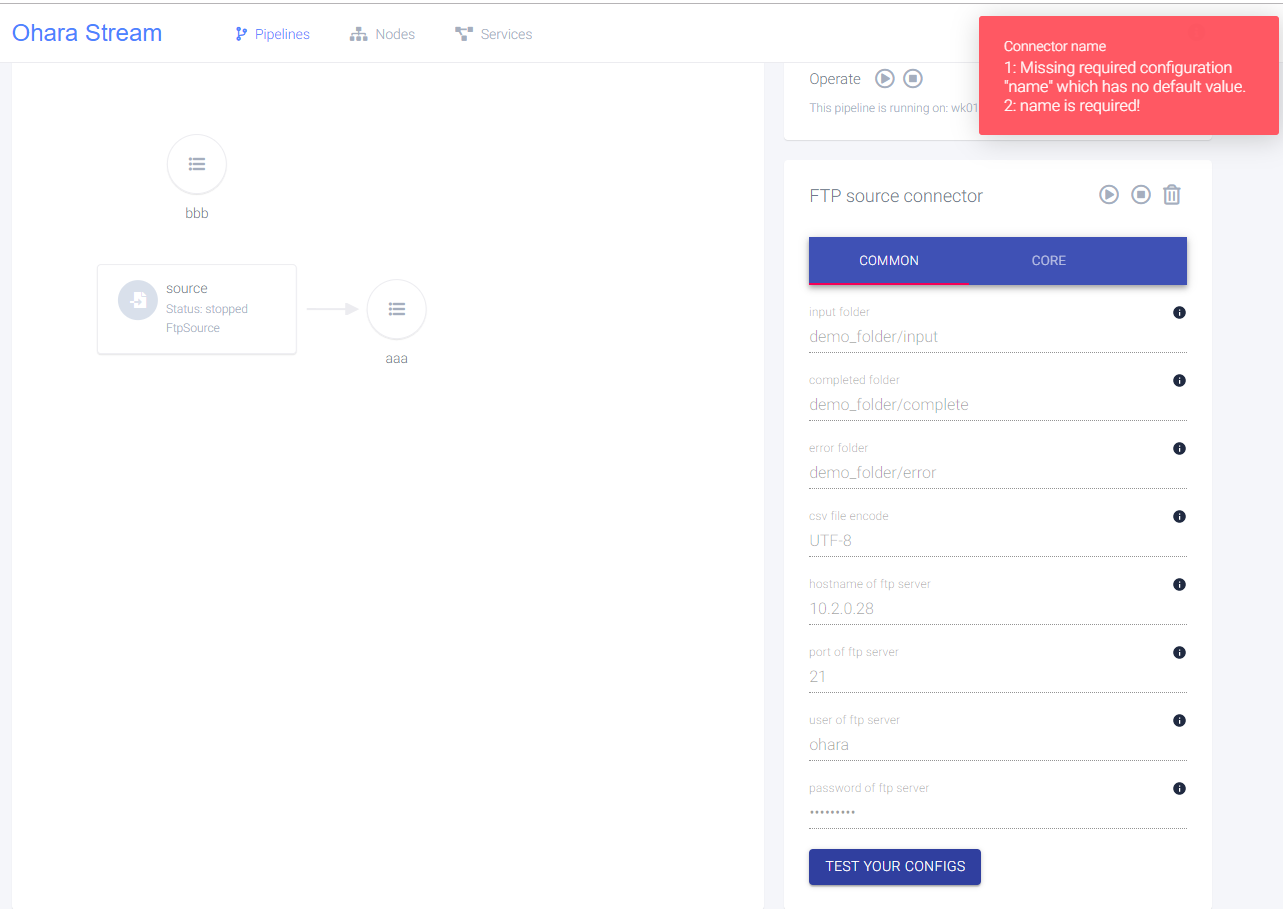This screenshot has width=1283, height=909.
Task: Click the Nodes hierarchy icon
Action: tap(358, 34)
